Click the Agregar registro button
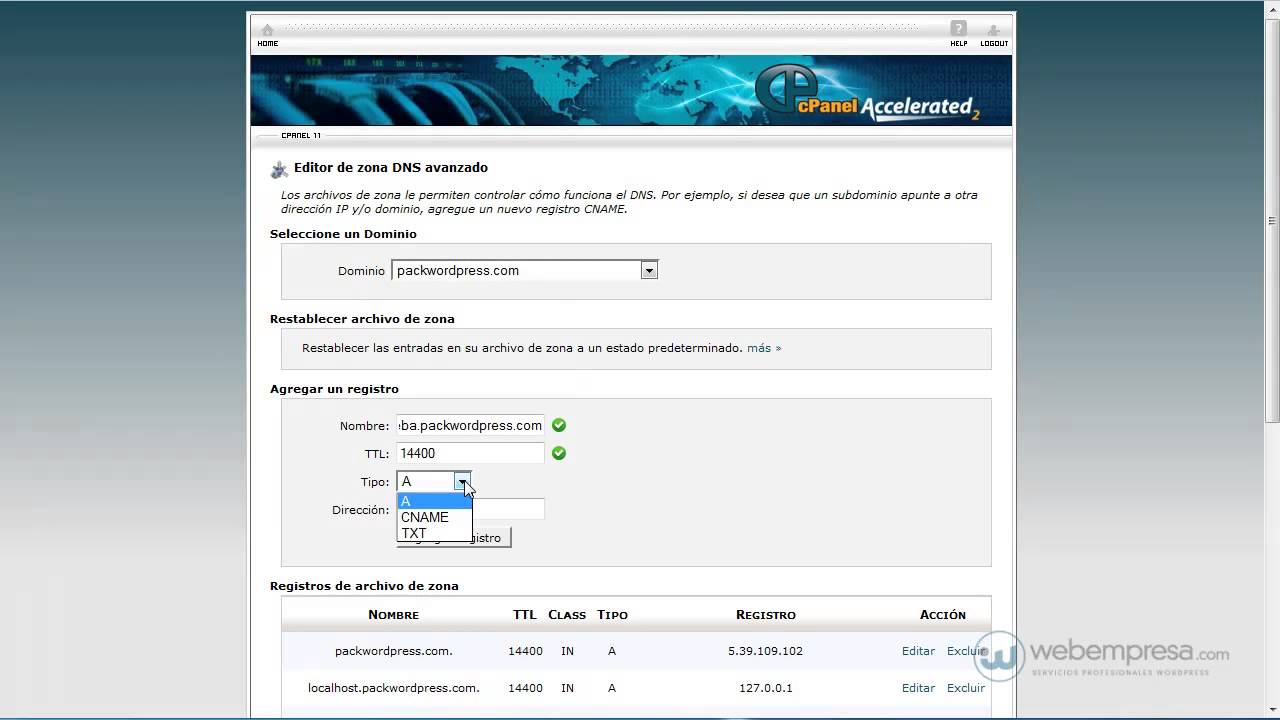The height and width of the screenshot is (720, 1280). tap(490, 538)
